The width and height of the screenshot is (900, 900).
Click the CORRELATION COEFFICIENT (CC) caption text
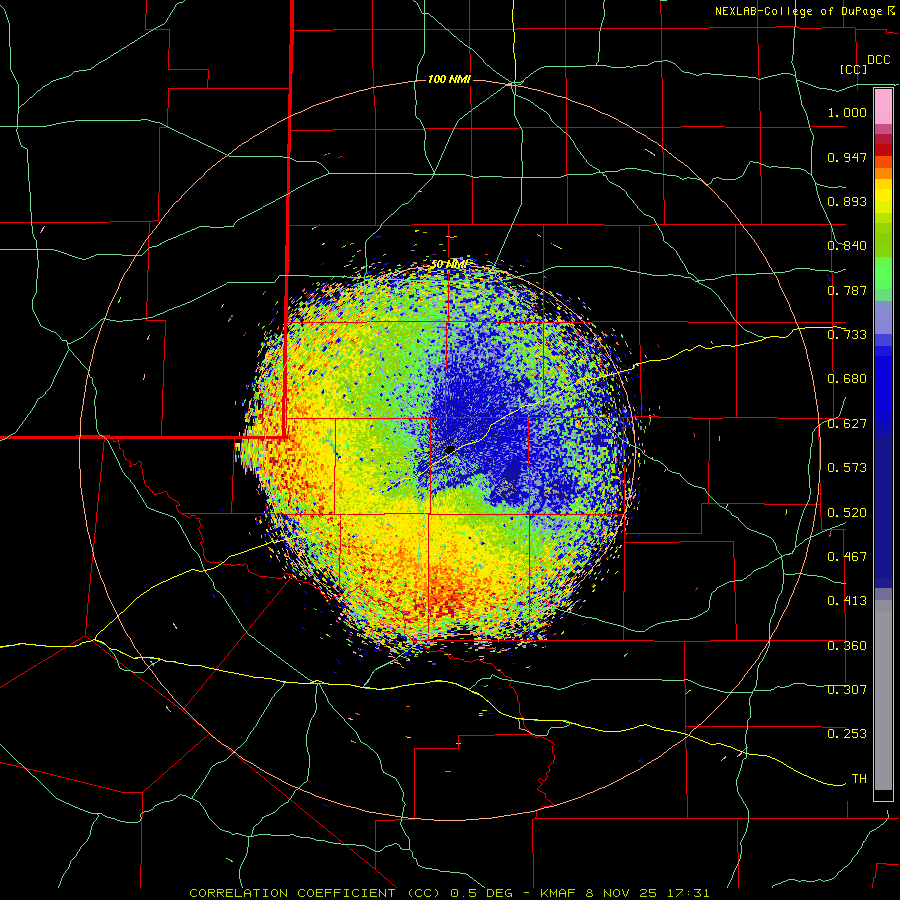click(315, 893)
